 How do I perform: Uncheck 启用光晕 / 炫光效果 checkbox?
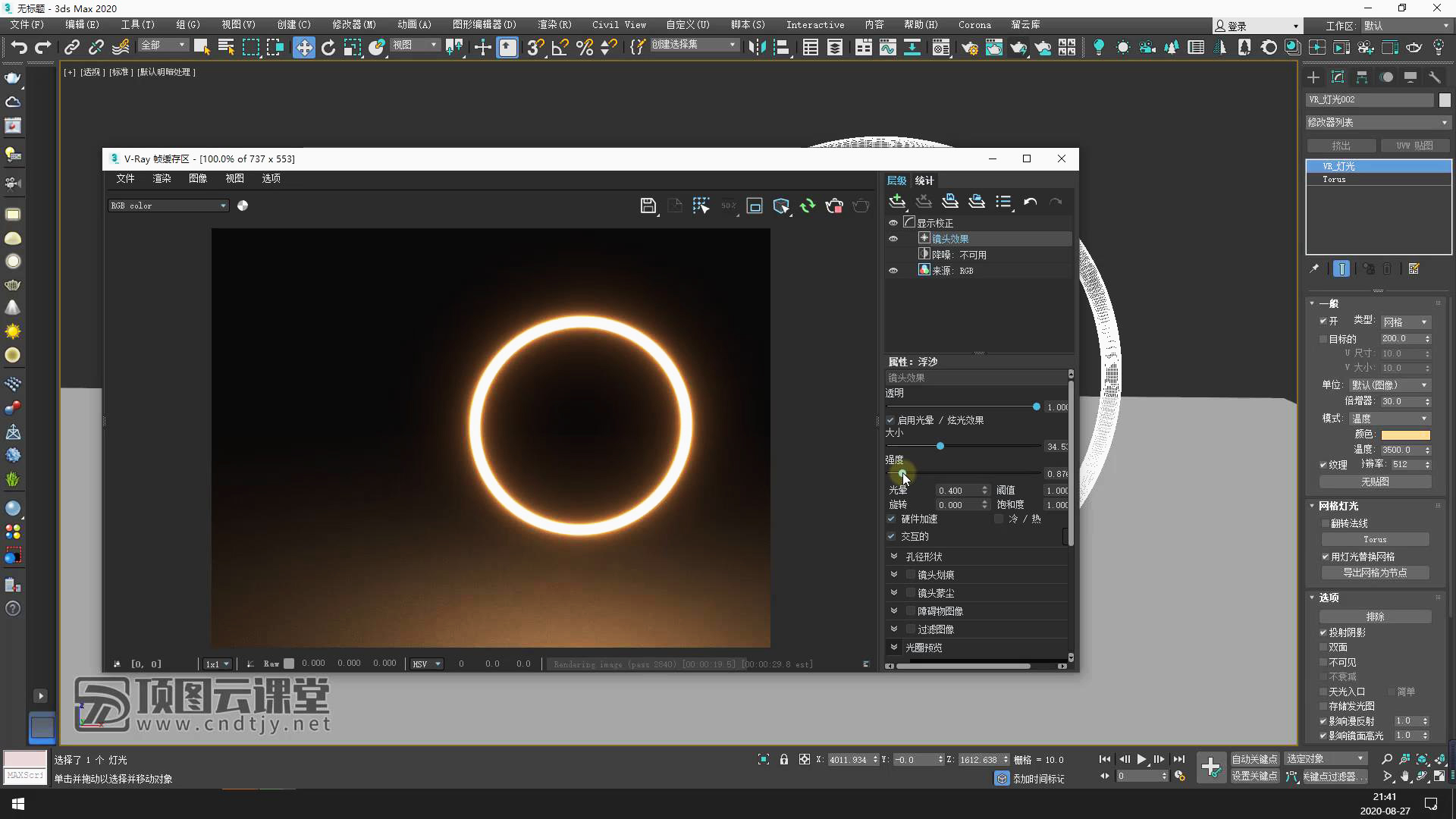point(890,420)
